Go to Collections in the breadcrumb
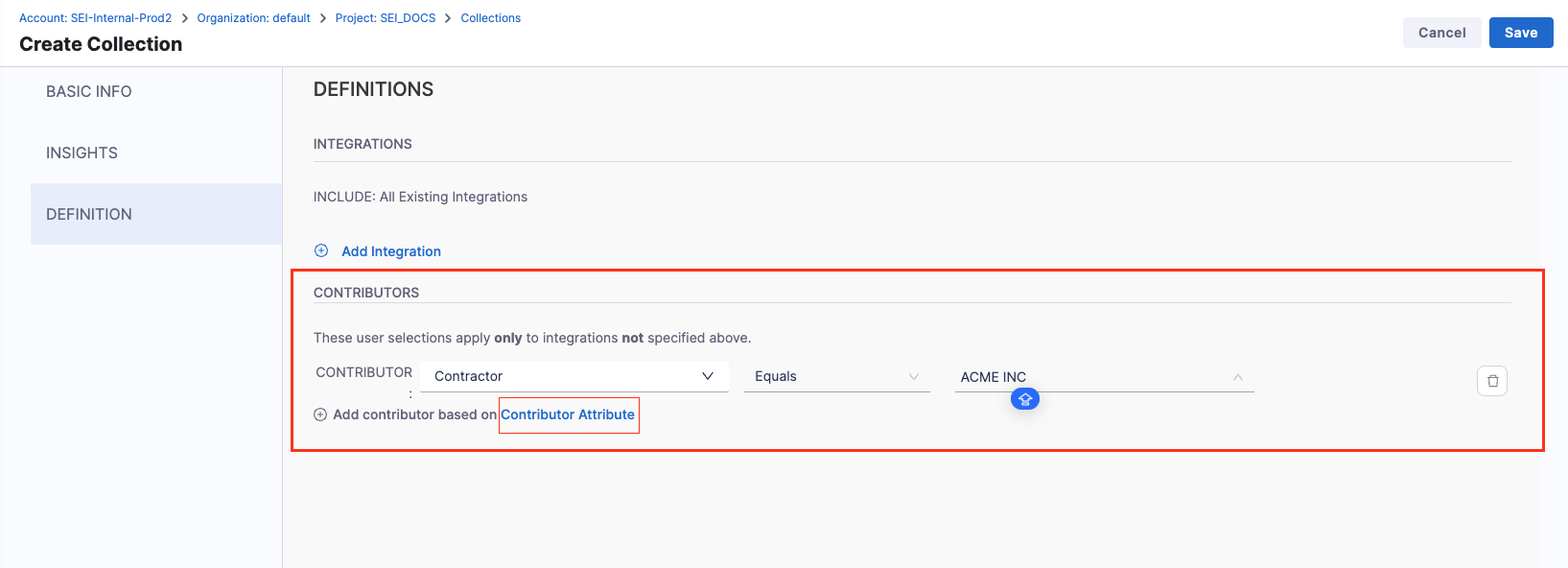 tap(490, 18)
